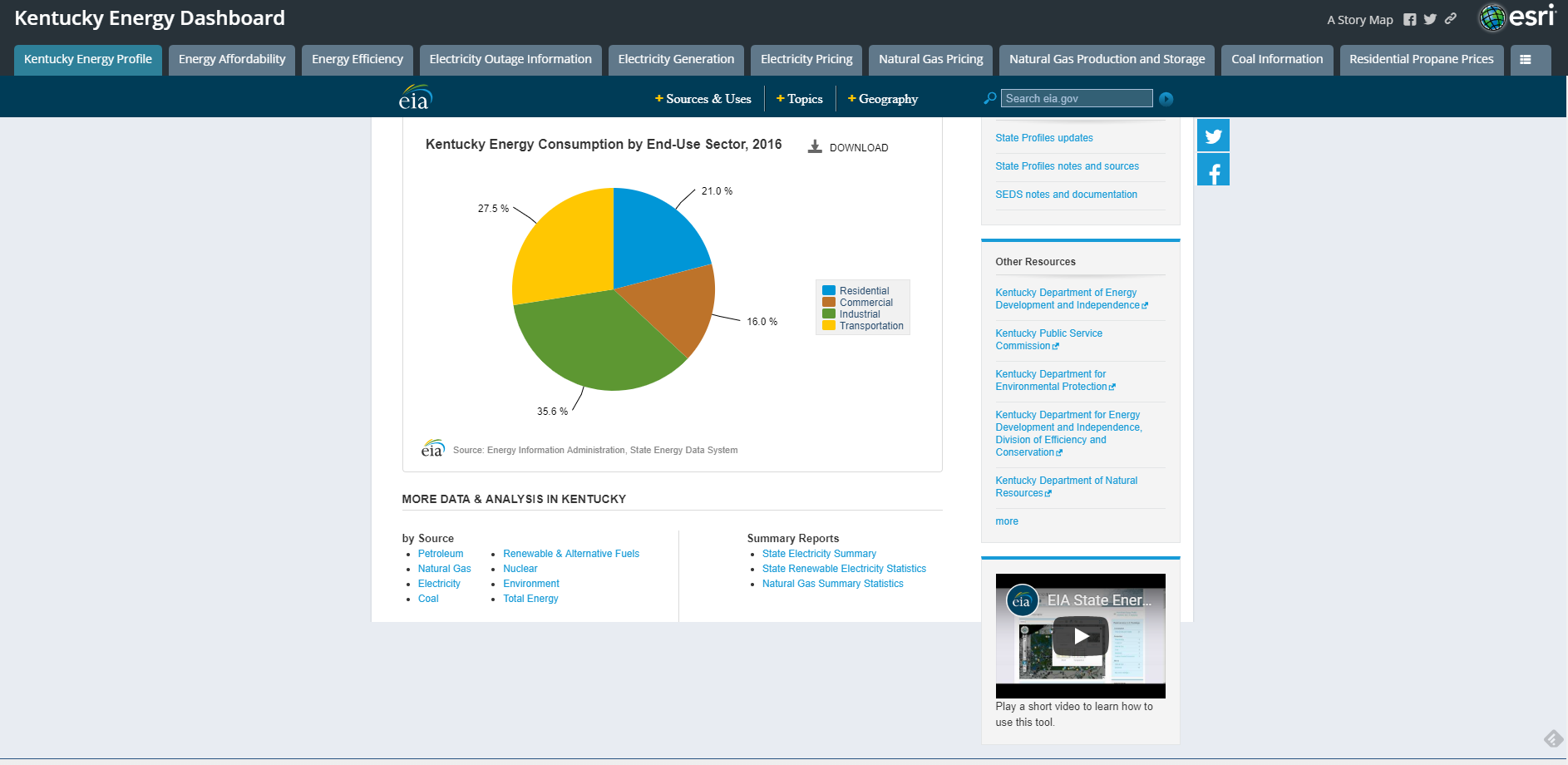Screen dimensions: 1568x765
Task: Open the hamburger menu for more dashboard tabs
Action: (1530, 59)
